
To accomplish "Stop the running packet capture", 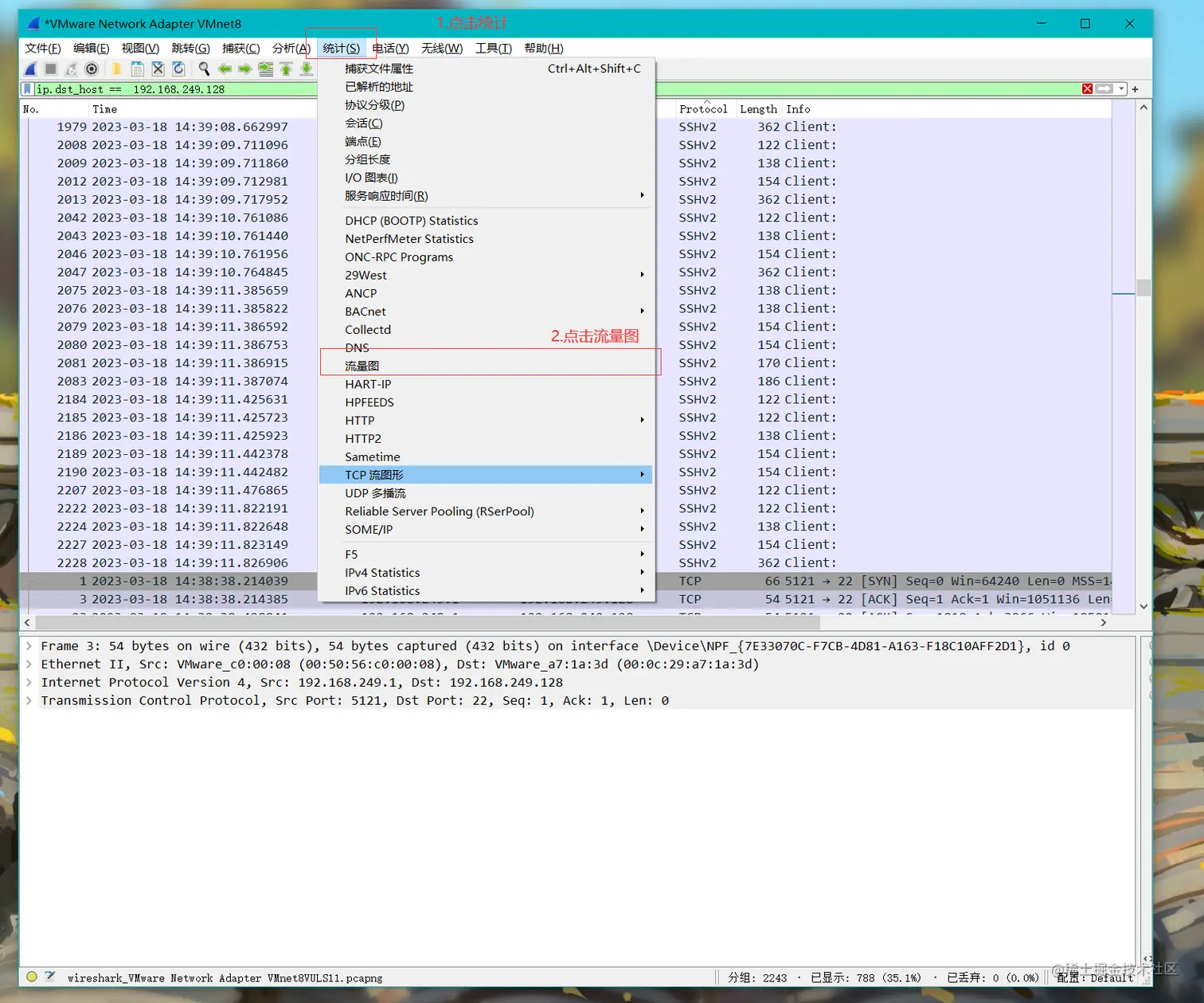I will click(51, 69).
